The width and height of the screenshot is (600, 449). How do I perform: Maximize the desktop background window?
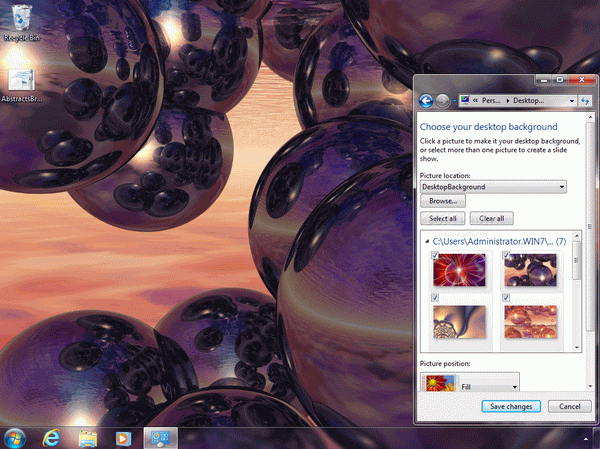click(x=560, y=80)
